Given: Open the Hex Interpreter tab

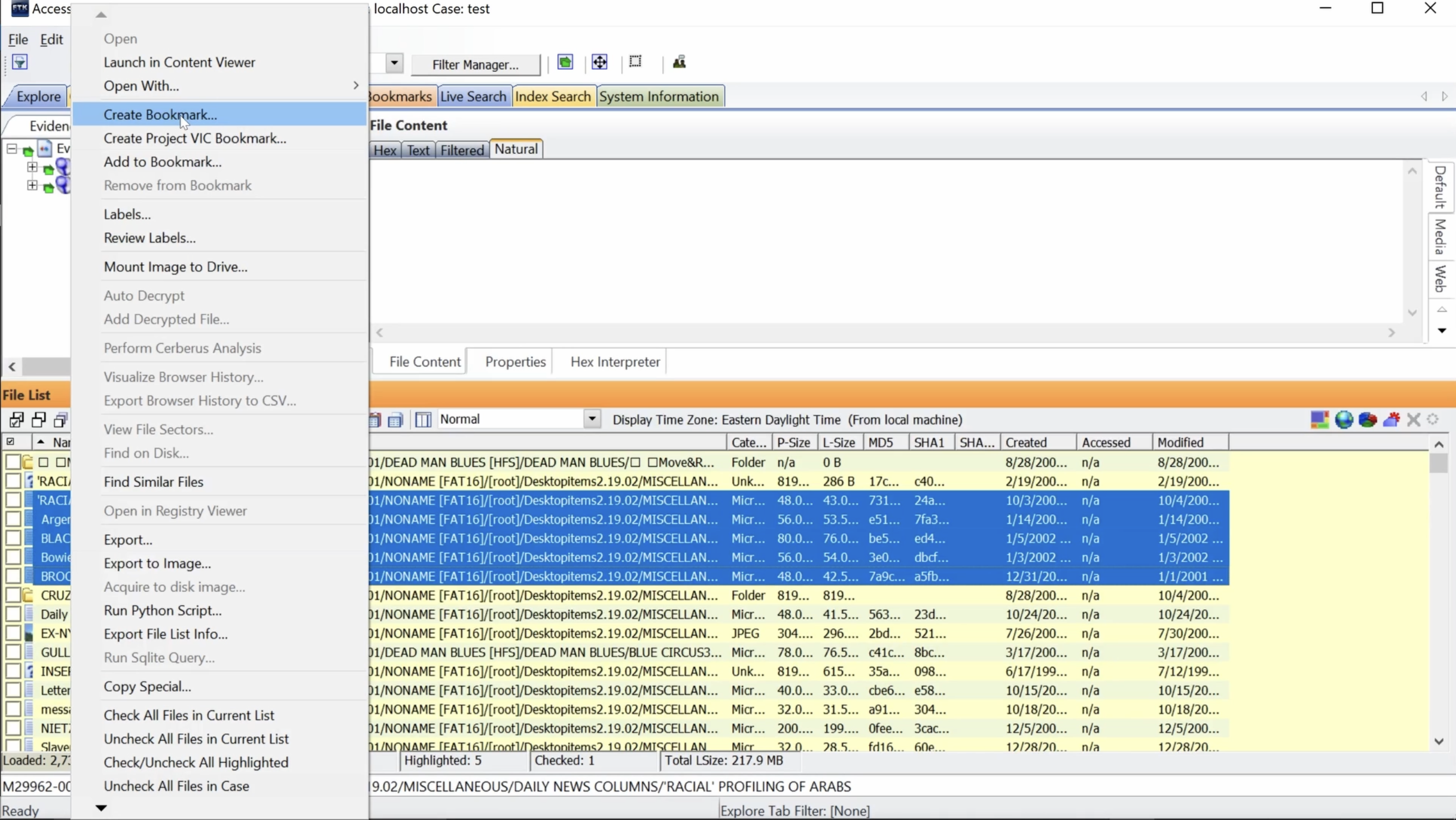Looking at the screenshot, I should click(615, 362).
